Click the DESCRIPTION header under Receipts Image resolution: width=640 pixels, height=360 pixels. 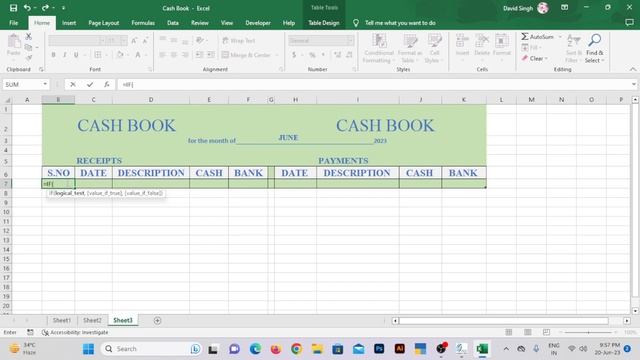point(151,173)
